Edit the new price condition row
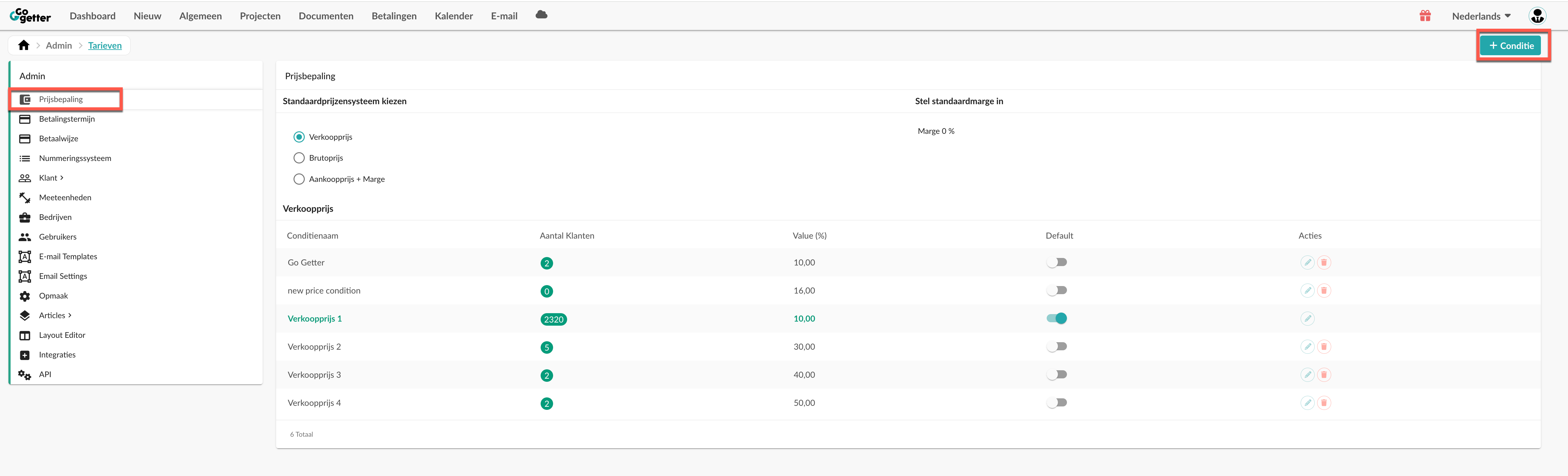The width and height of the screenshot is (1568, 476). coord(1307,291)
